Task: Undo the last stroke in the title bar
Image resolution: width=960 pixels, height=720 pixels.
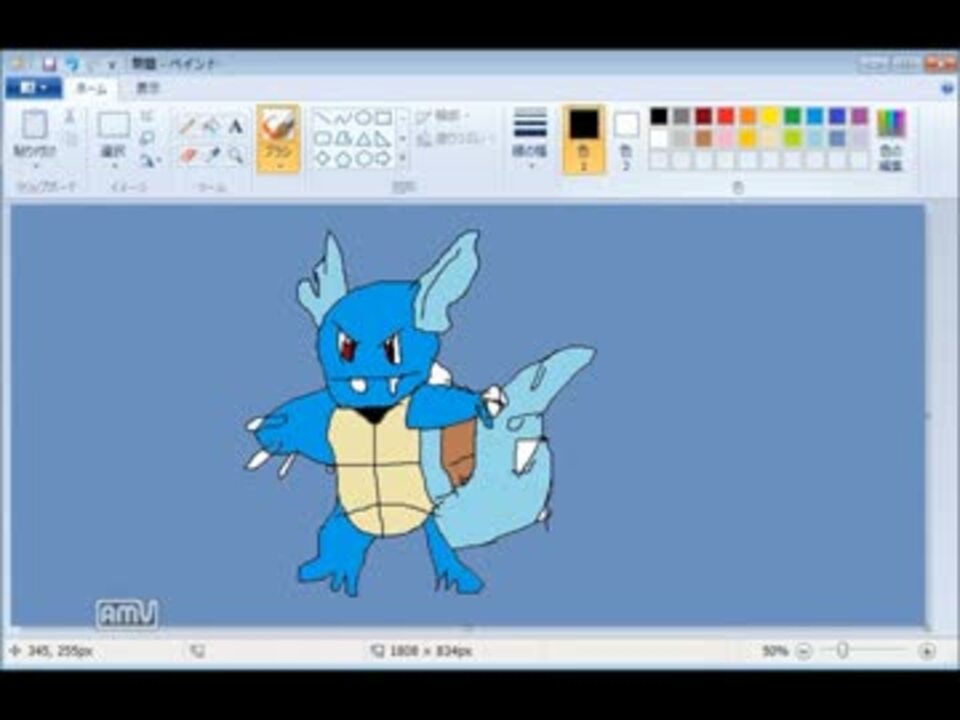Action: 72,64
